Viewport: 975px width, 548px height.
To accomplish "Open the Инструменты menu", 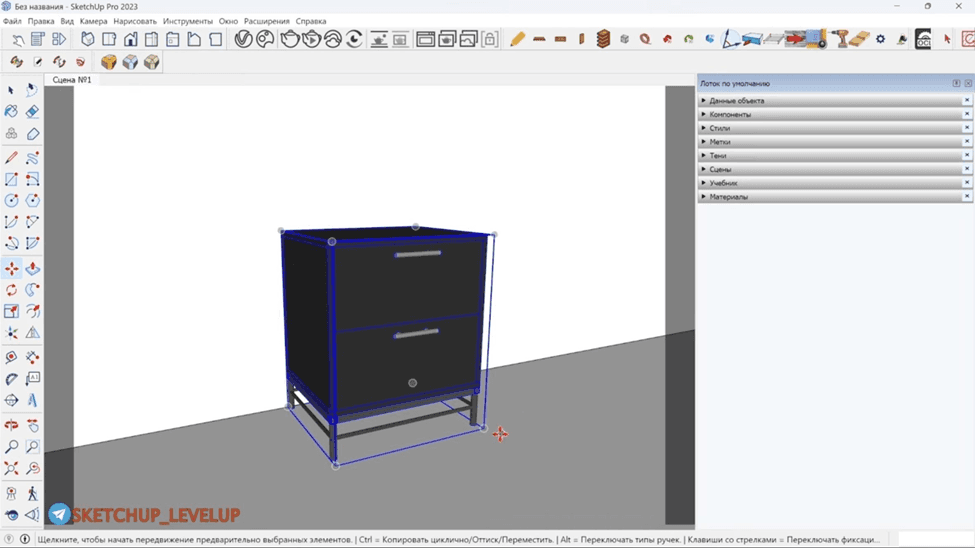I will point(188,21).
